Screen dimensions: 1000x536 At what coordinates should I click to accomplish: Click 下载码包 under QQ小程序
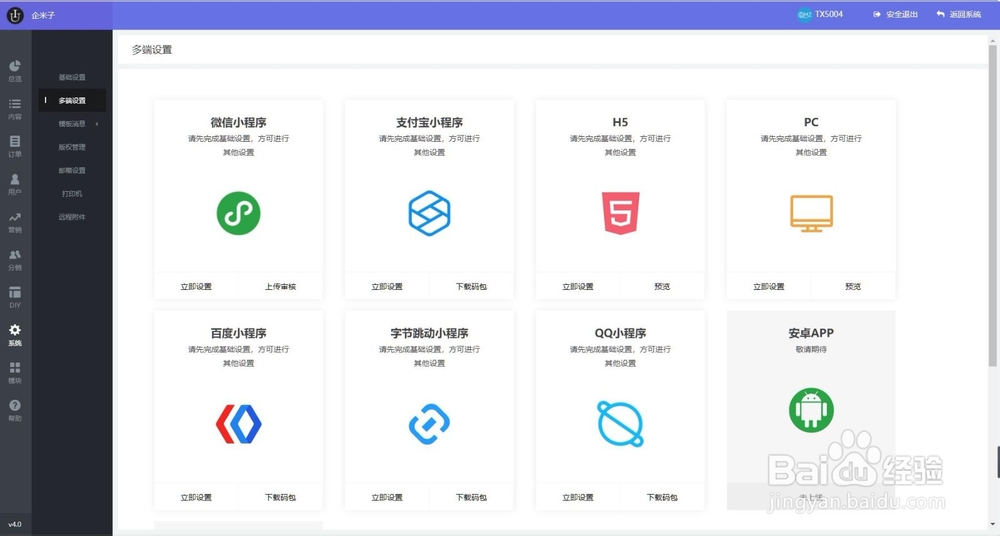[x=662, y=497]
